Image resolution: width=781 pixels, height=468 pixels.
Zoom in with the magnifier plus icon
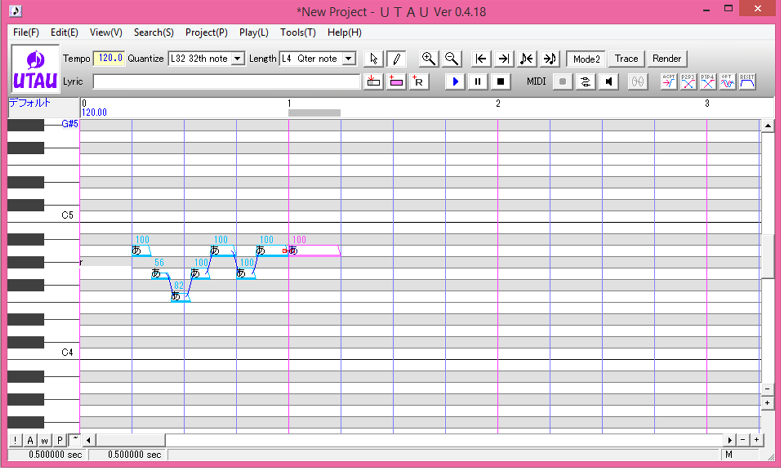(428, 59)
